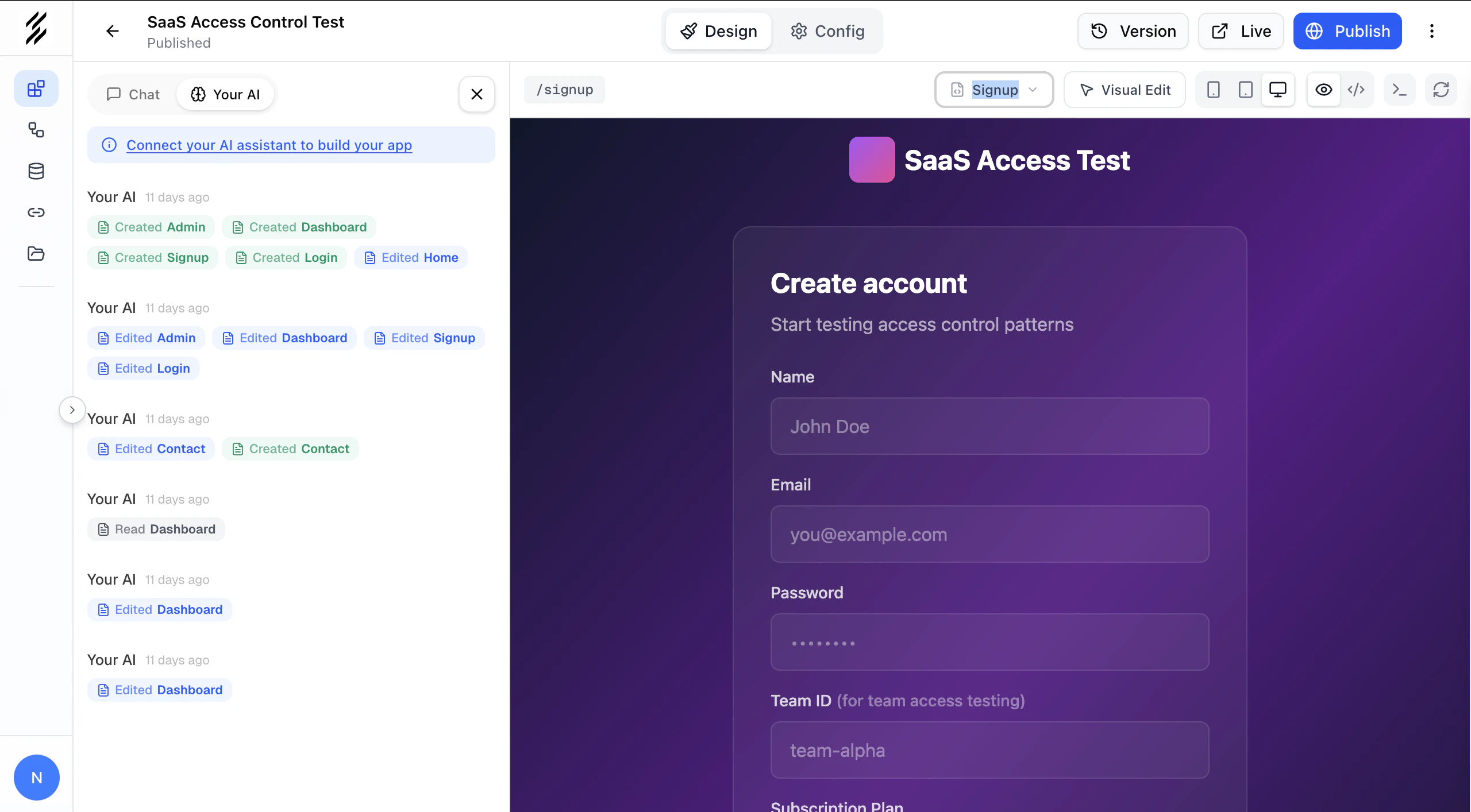Toggle the eye preview mode
1471x812 pixels.
1323,90
